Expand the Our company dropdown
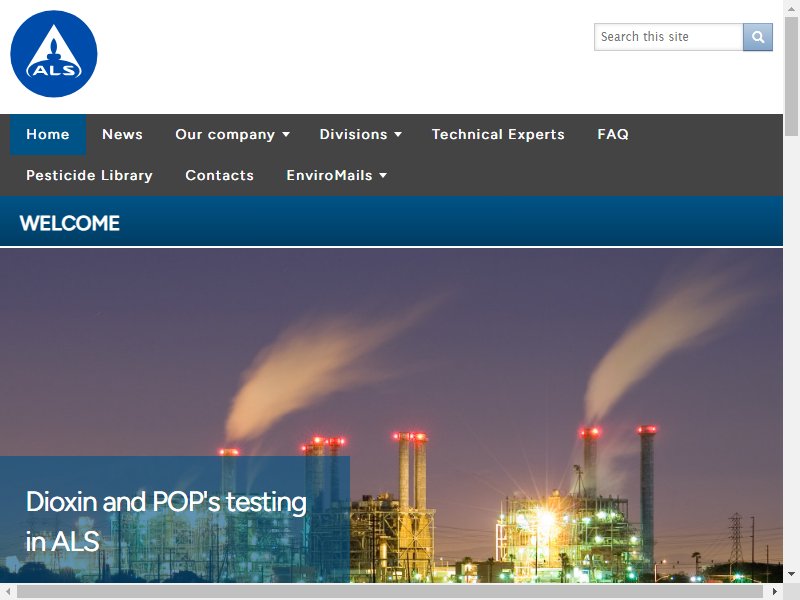 [x=233, y=134]
